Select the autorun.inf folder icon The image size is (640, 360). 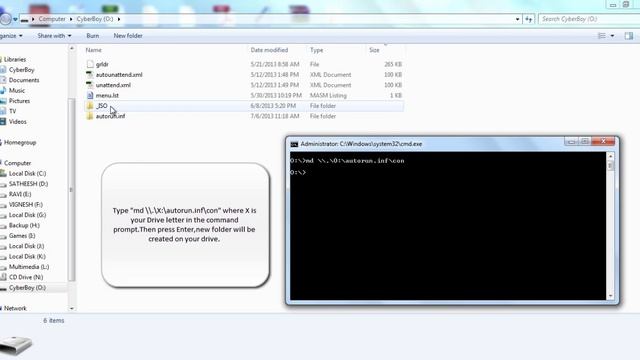pos(90,116)
